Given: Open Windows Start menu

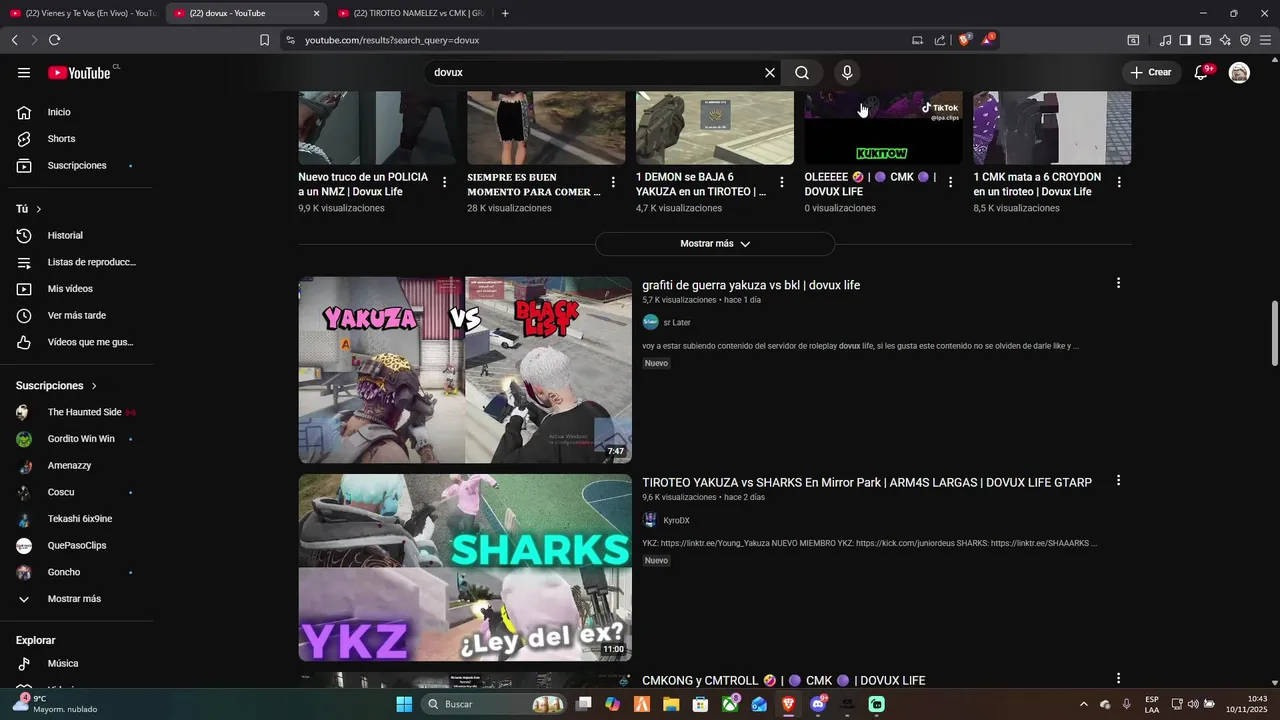Looking at the screenshot, I should (x=404, y=704).
